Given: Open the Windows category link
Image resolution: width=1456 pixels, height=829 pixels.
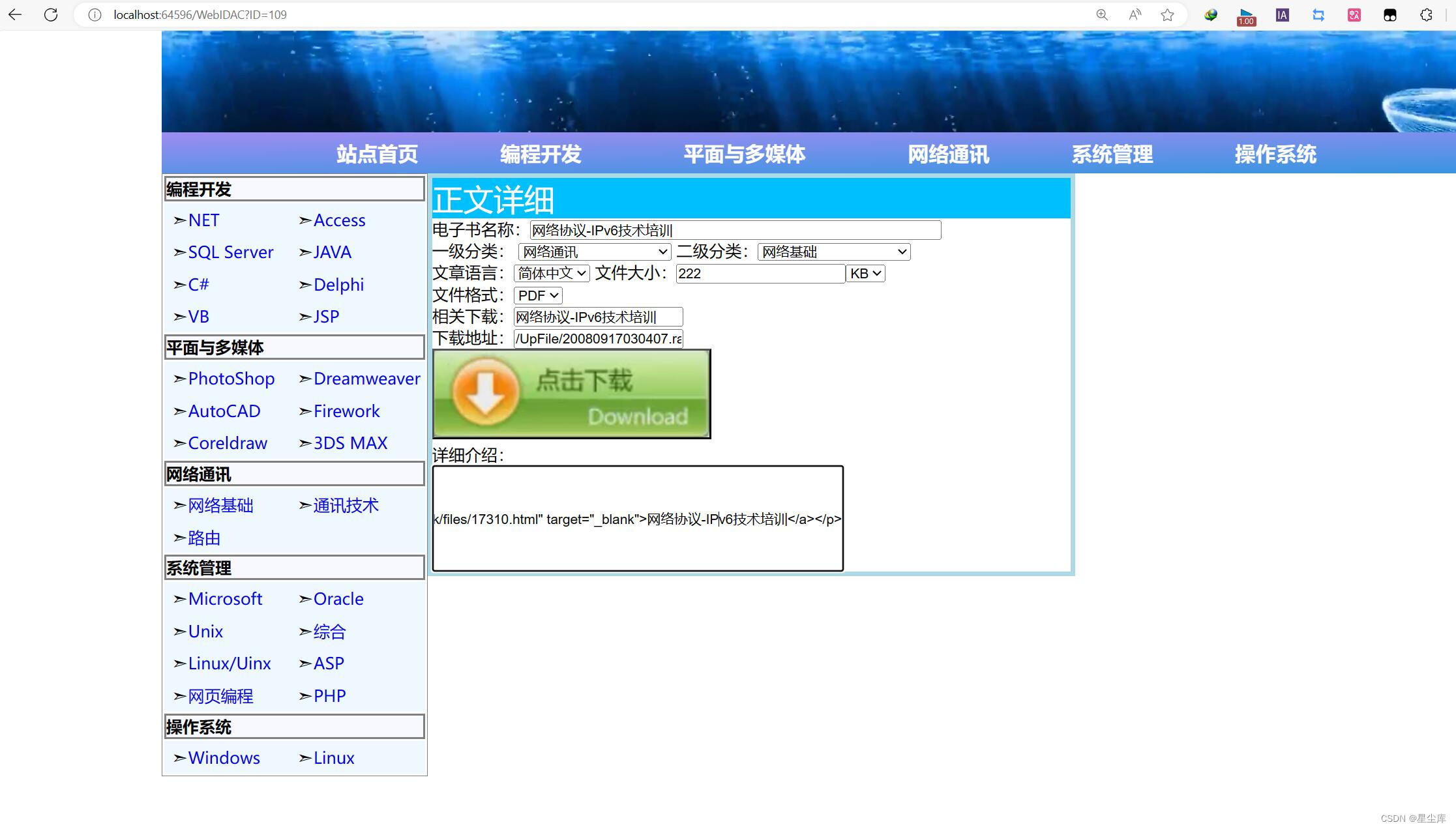Looking at the screenshot, I should 224,757.
